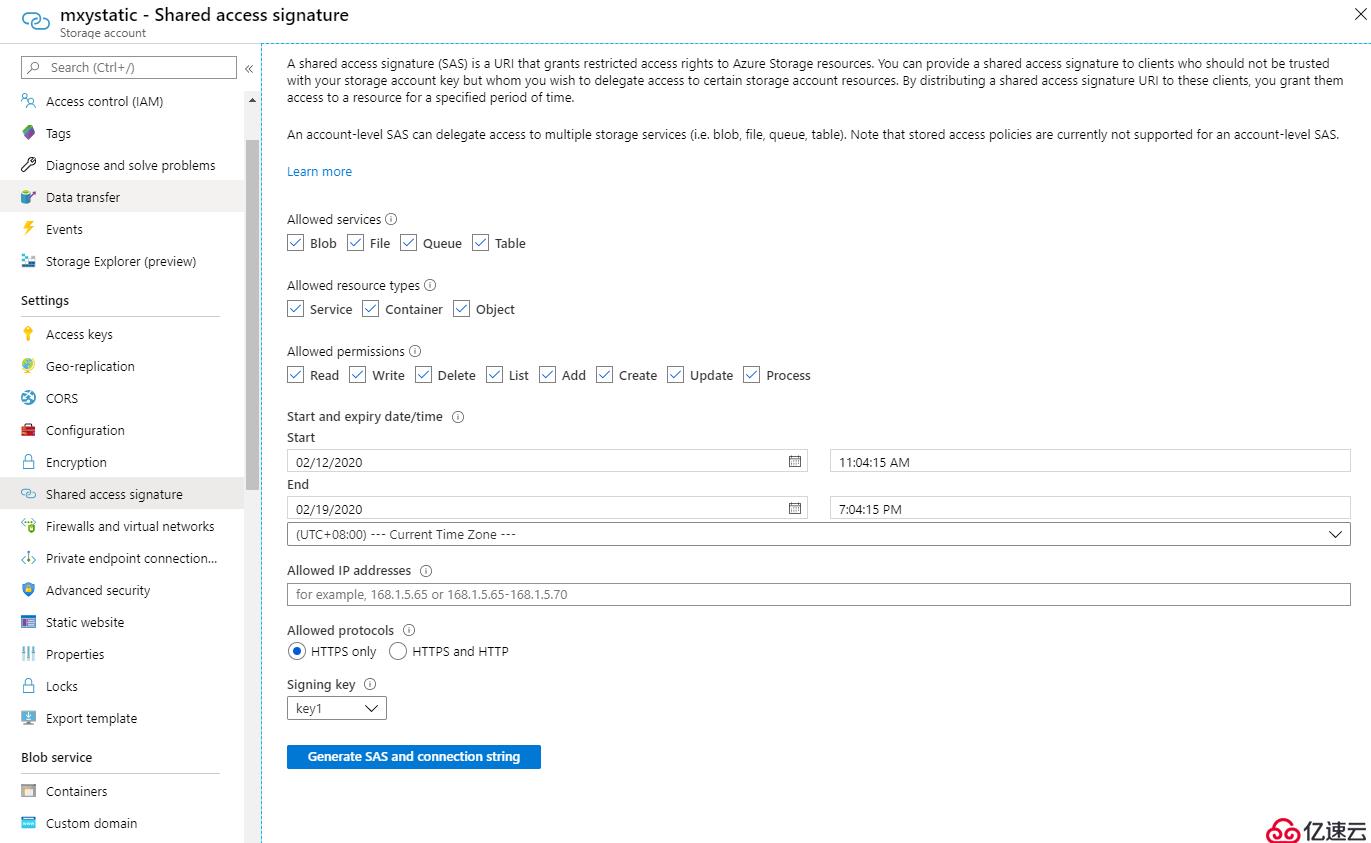Click the End time field 7:04:15 PM
The width and height of the screenshot is (1371, 843).
pyautogui.click(x=1090, y=508)
